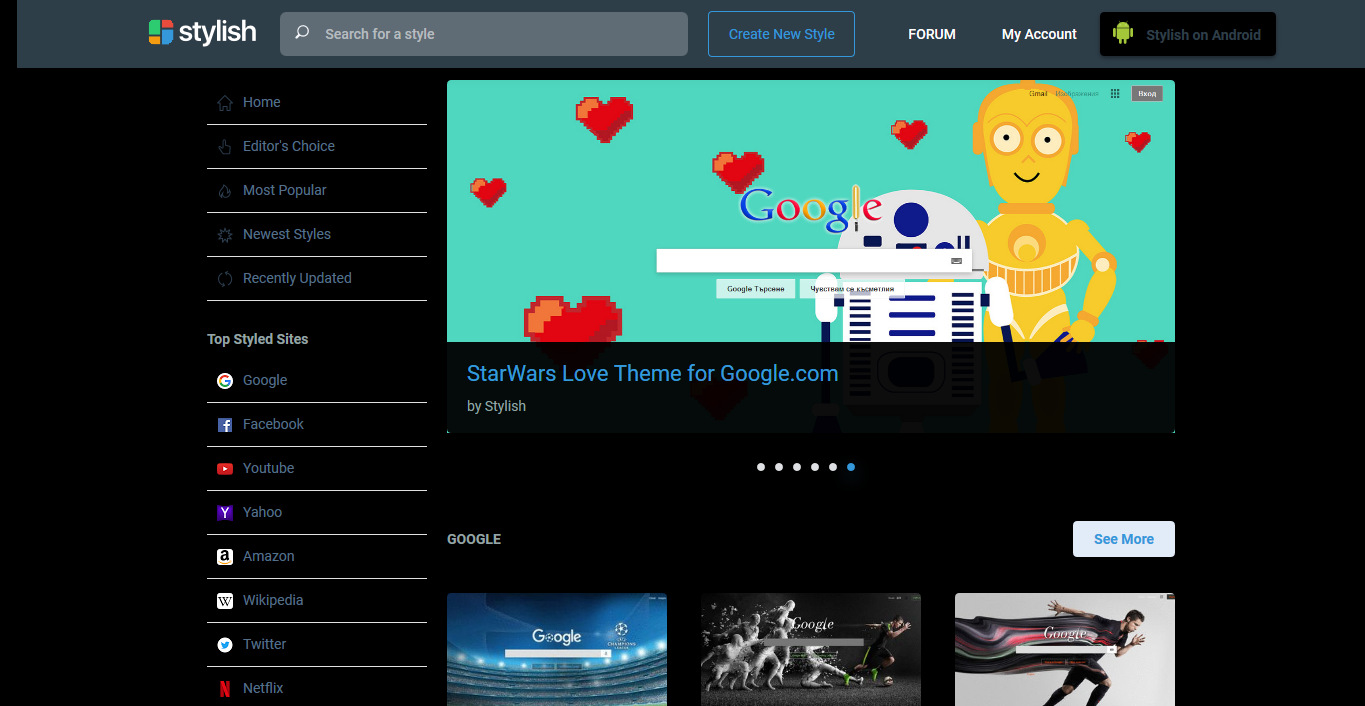Select the fourth carousel dot
The width and height of the screenshot is (1365, 706).
(815, 467)
